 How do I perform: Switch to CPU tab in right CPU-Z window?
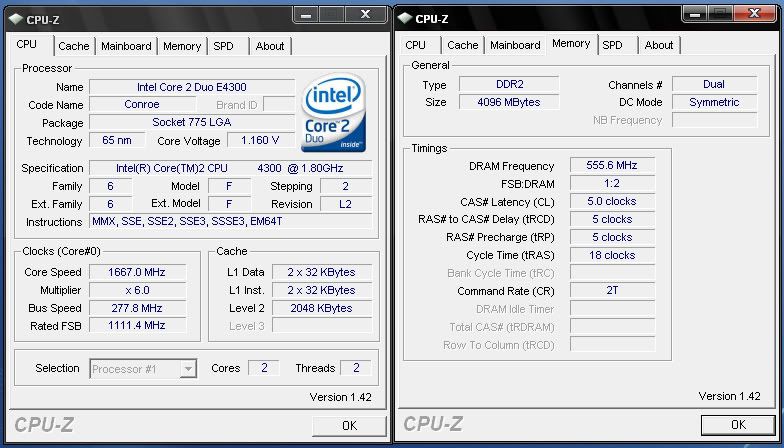[415, 45]
